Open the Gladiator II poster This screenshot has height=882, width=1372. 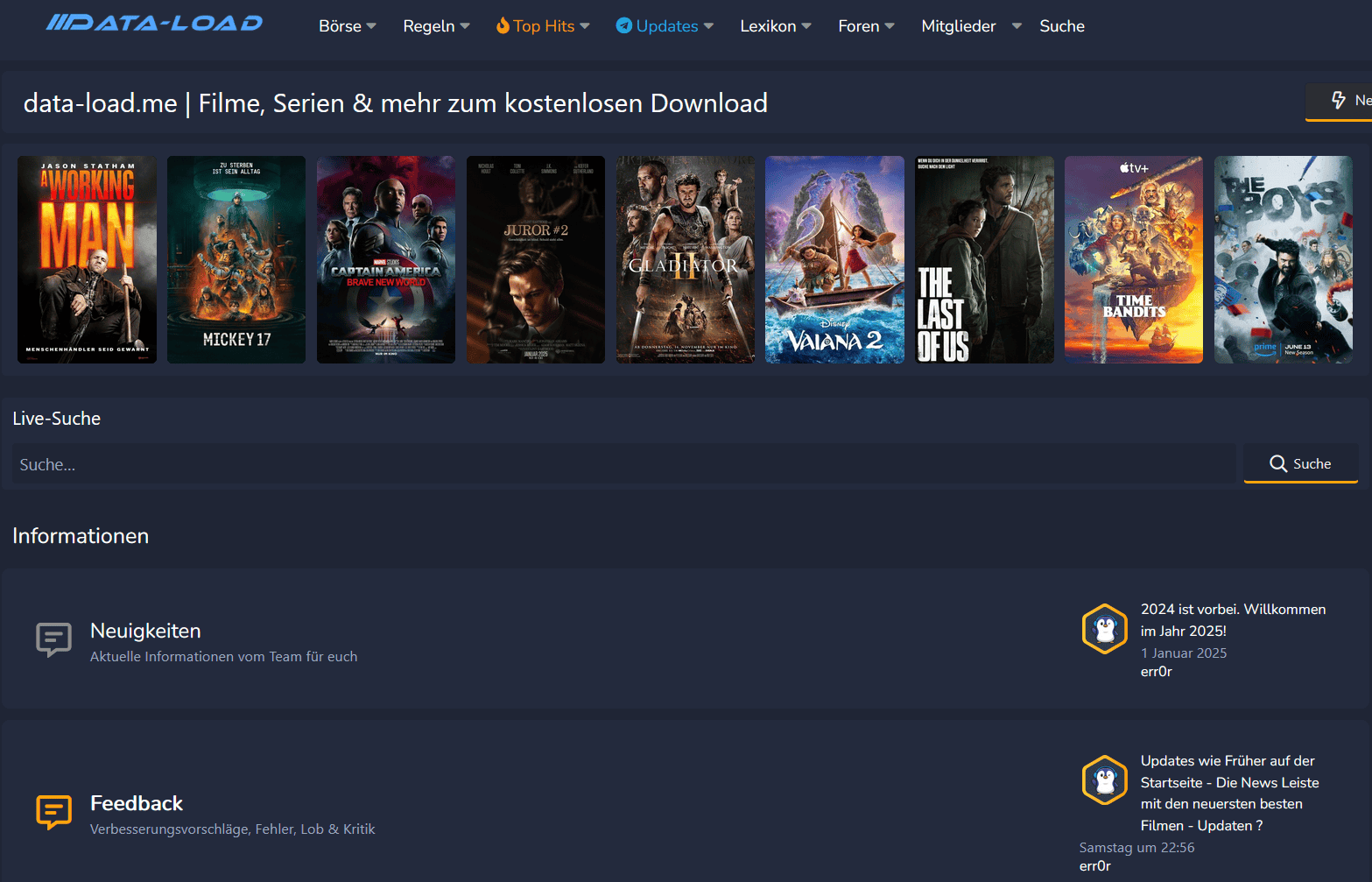(686, 259)
